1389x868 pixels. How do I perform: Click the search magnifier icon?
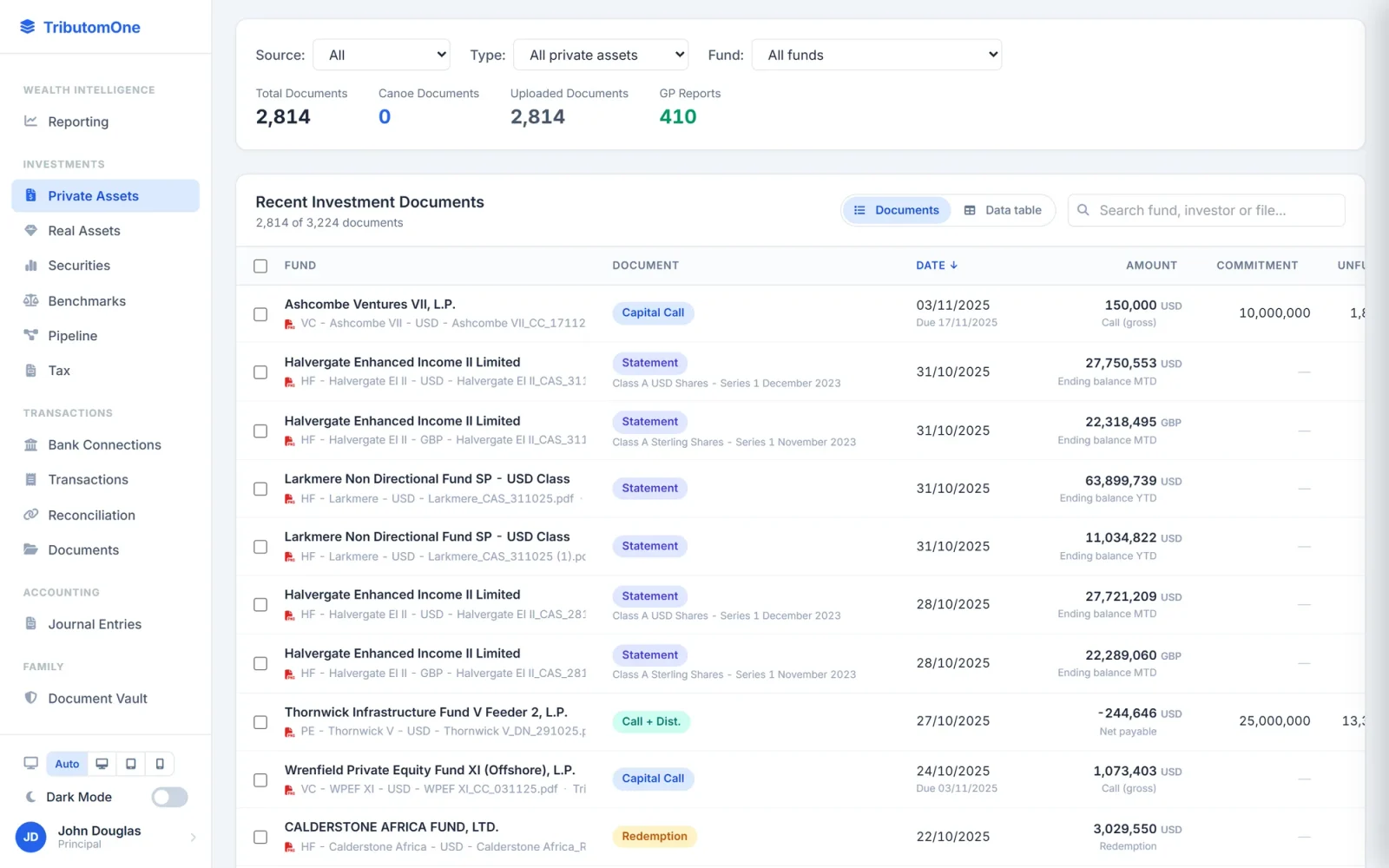1083,210
